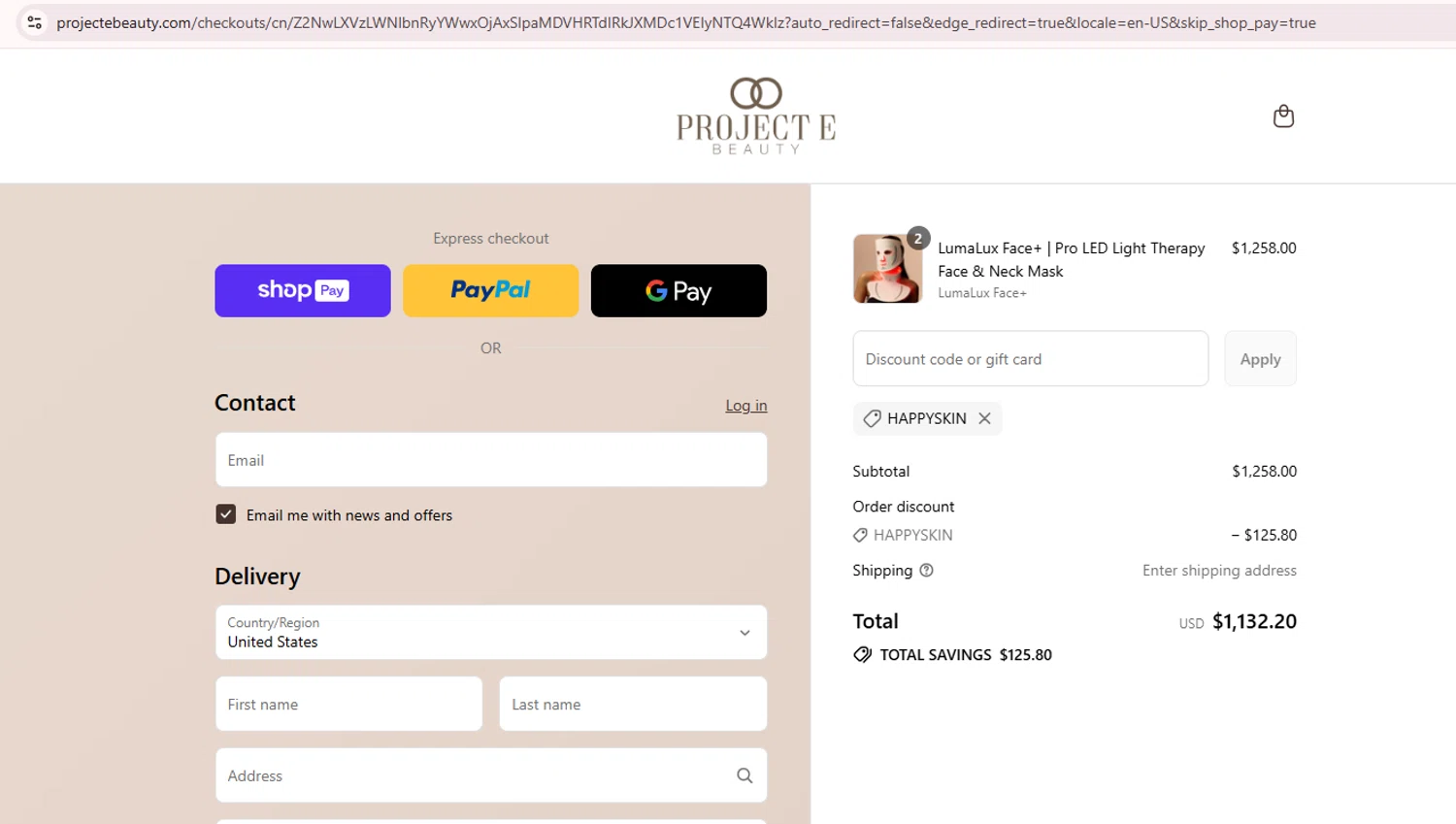Click the Delivery heading

tap(257, 577)
